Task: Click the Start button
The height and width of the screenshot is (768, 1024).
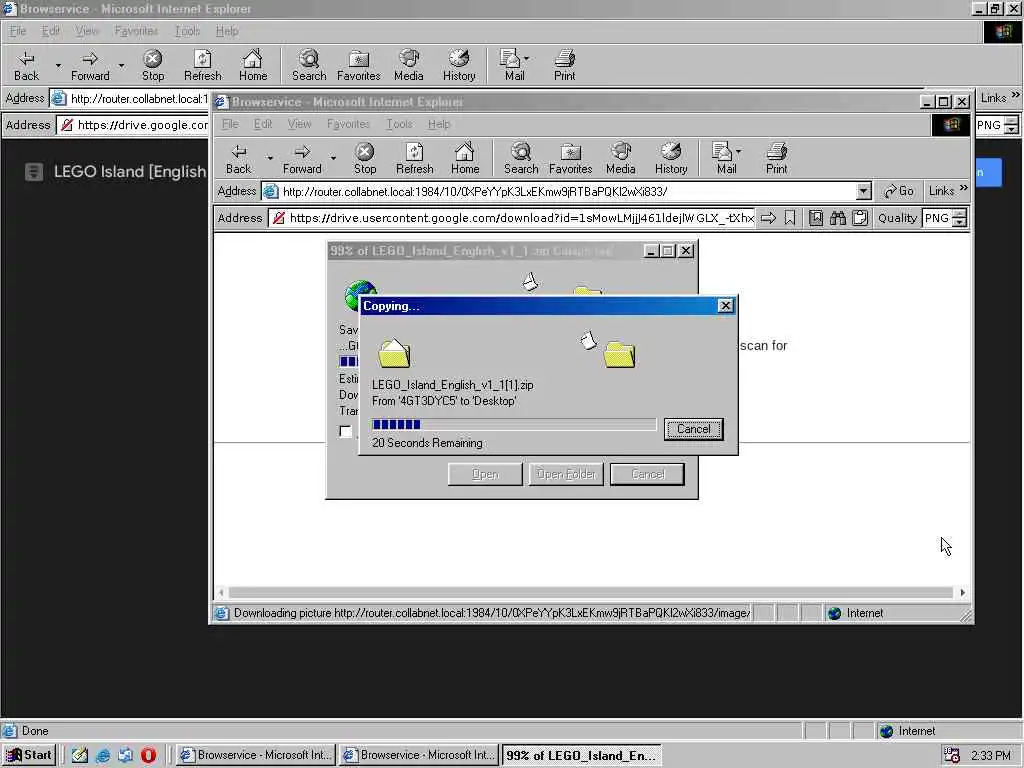Action: tap(29, 755)
